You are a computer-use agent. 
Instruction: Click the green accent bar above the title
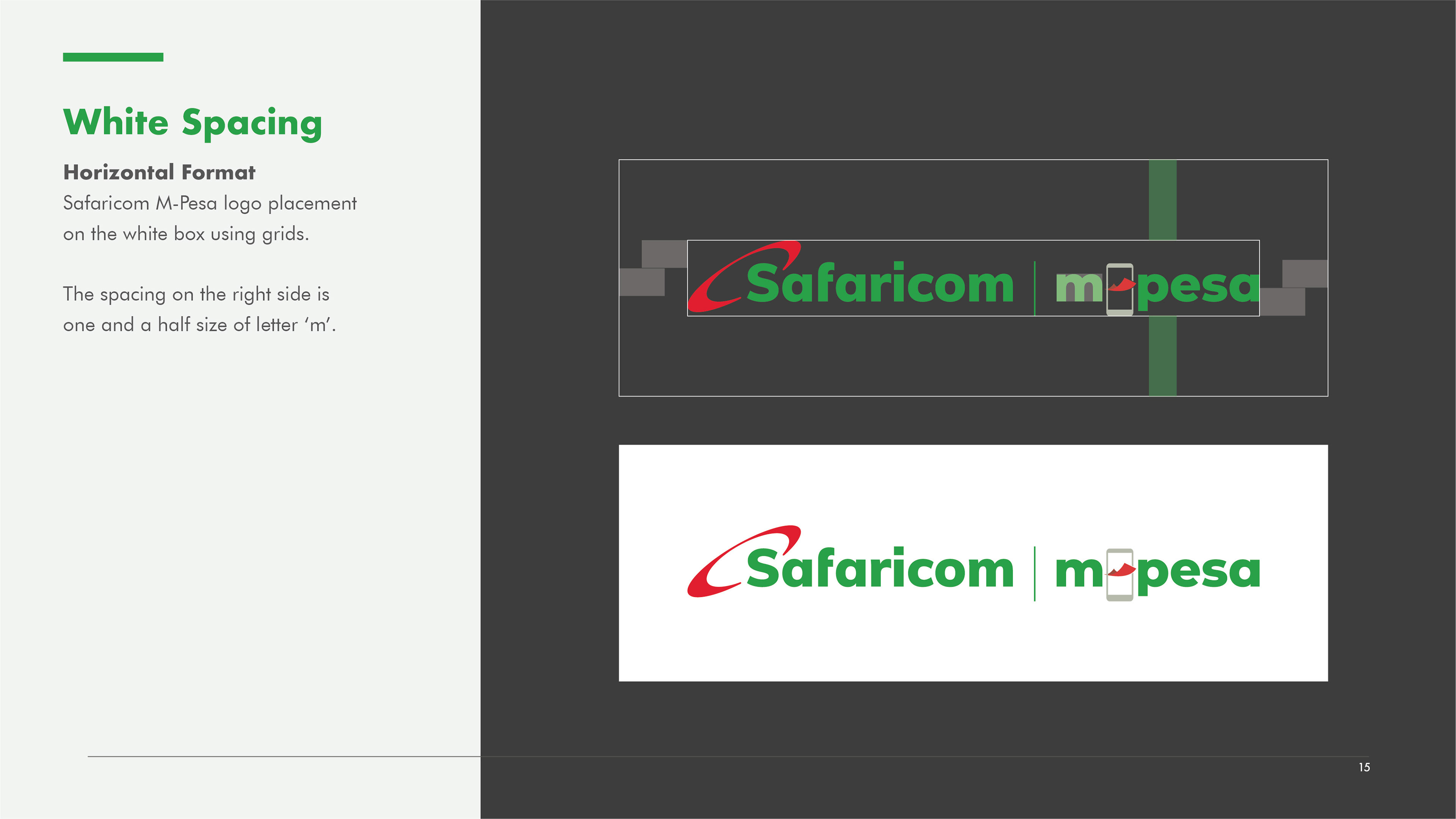click(x=113, y=57)
